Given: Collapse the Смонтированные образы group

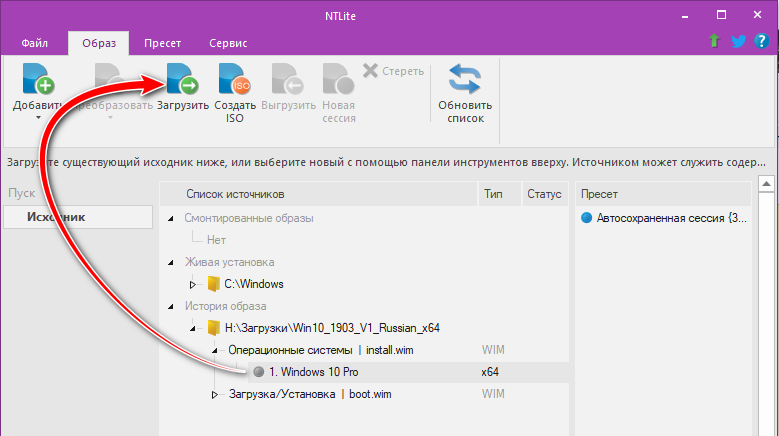Looking at the screenshot, I should (171, 218).
